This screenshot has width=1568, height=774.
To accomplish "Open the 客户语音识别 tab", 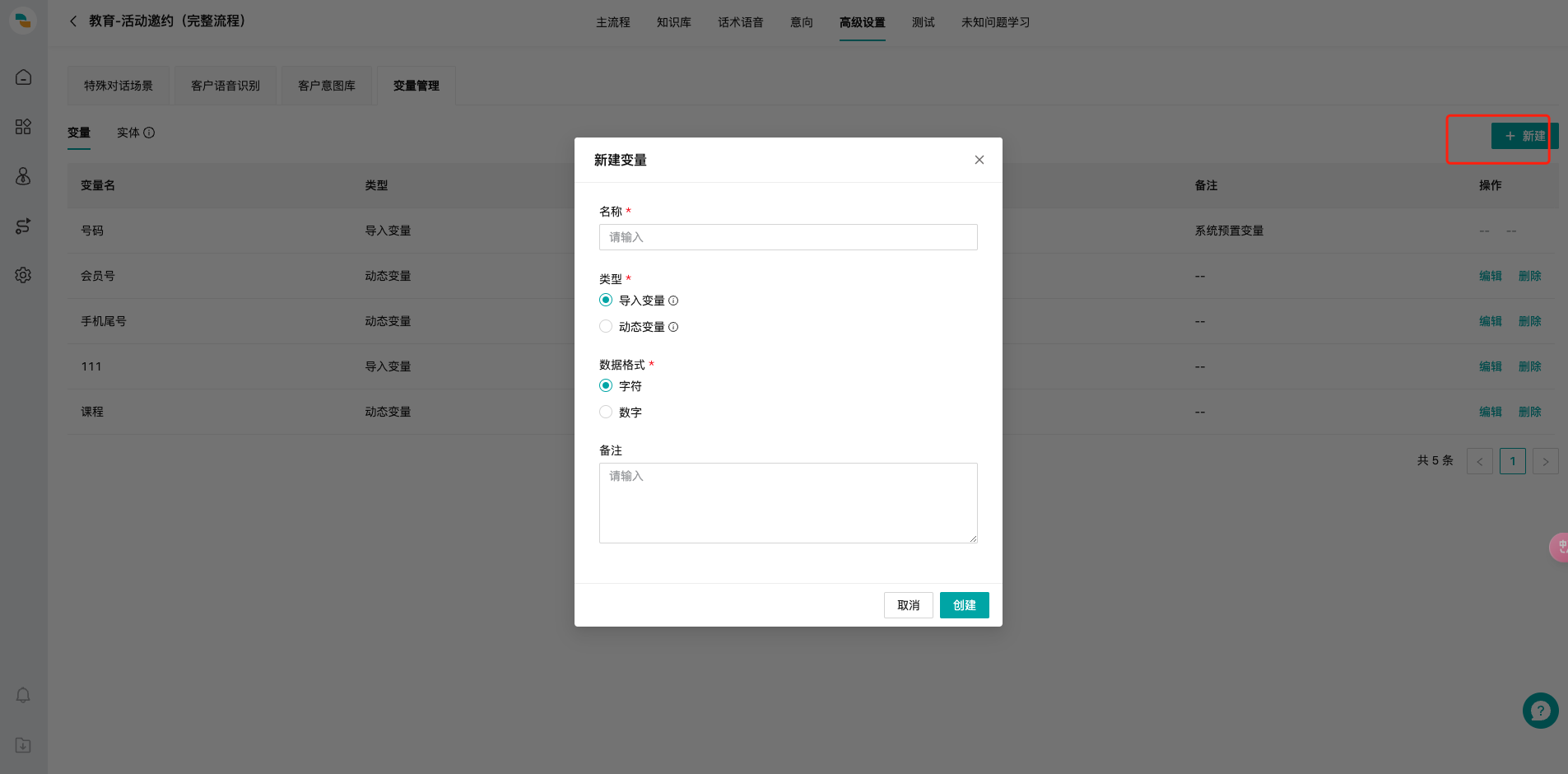I will click(x=226, y=86).
